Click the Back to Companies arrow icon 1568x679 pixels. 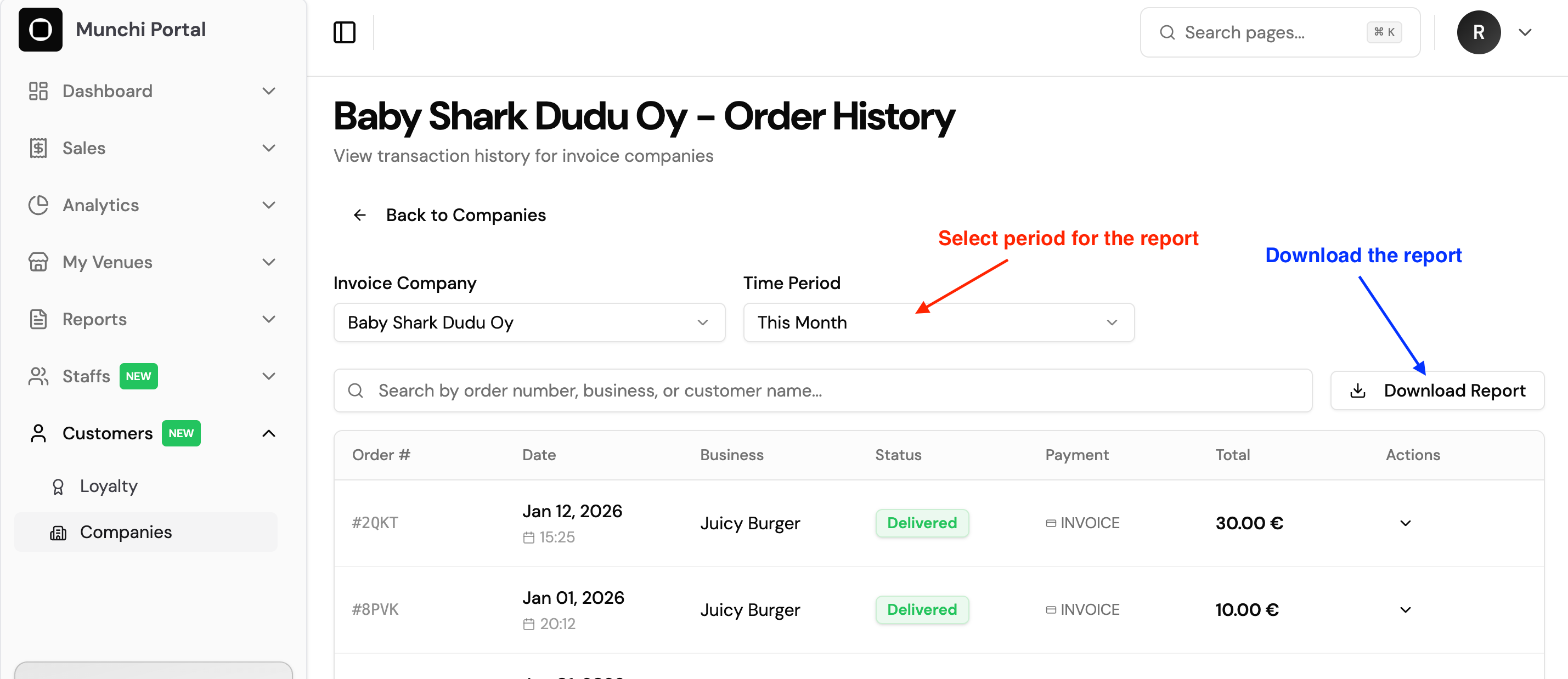(x=360, y=215)
